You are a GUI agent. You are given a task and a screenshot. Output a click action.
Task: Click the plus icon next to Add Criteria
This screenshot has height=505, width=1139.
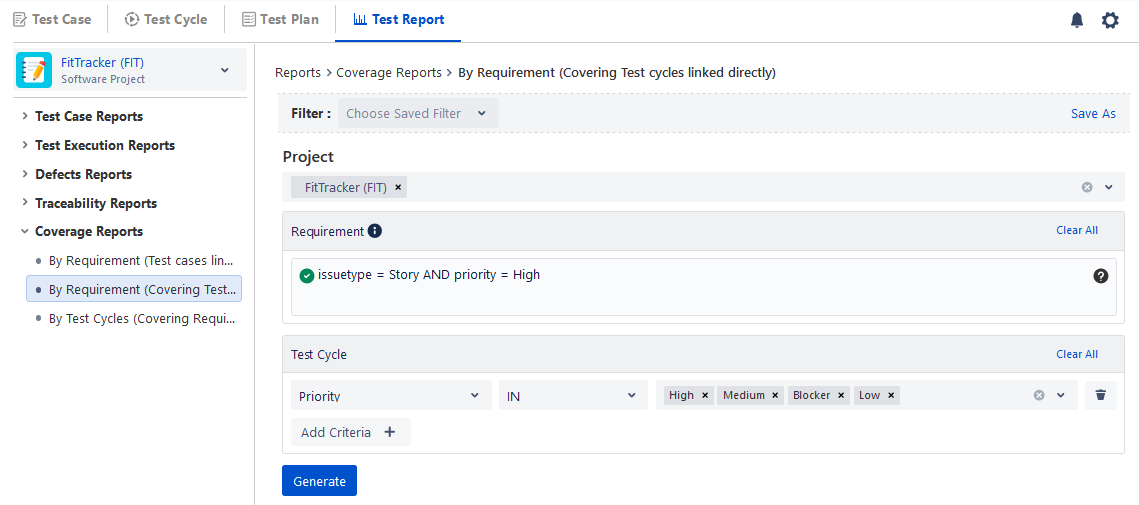pyautogui.click(x=390, y=432)
